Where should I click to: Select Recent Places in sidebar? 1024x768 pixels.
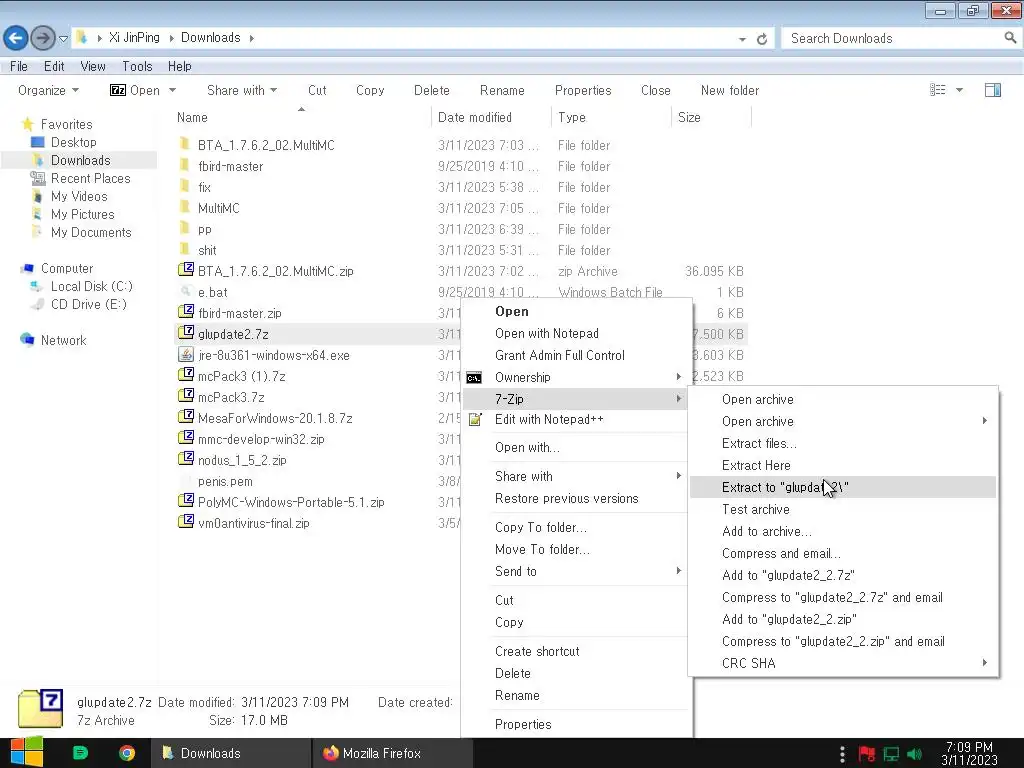[90, 178]
